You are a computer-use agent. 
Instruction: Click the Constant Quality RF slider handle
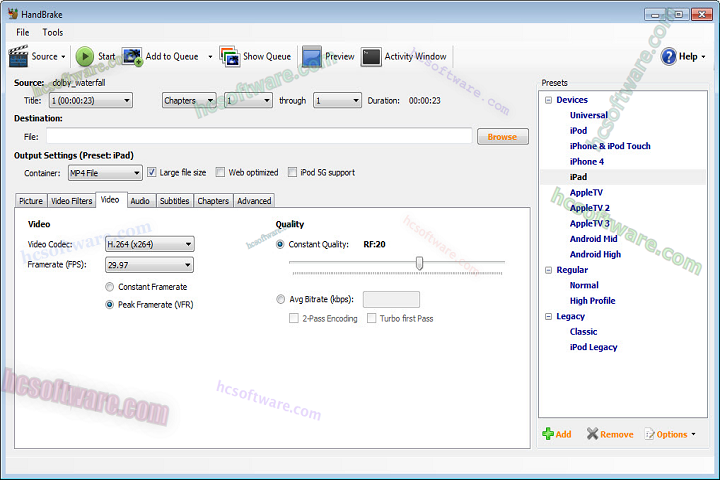(x=419, y=263)
